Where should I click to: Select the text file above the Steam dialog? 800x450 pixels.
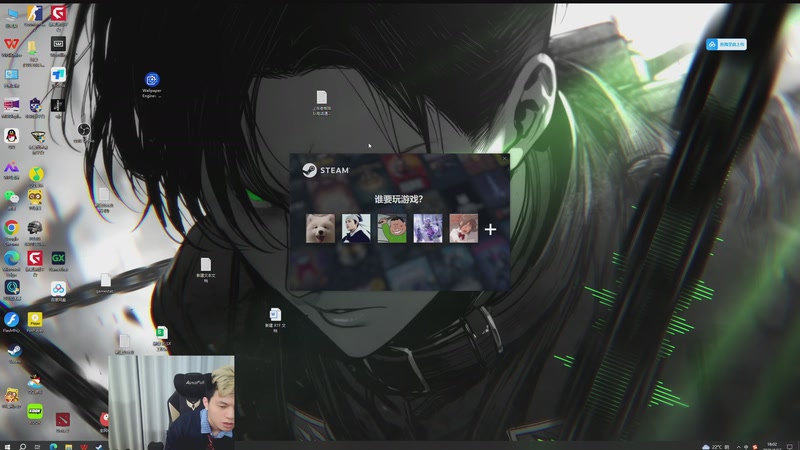coord(321,103)
